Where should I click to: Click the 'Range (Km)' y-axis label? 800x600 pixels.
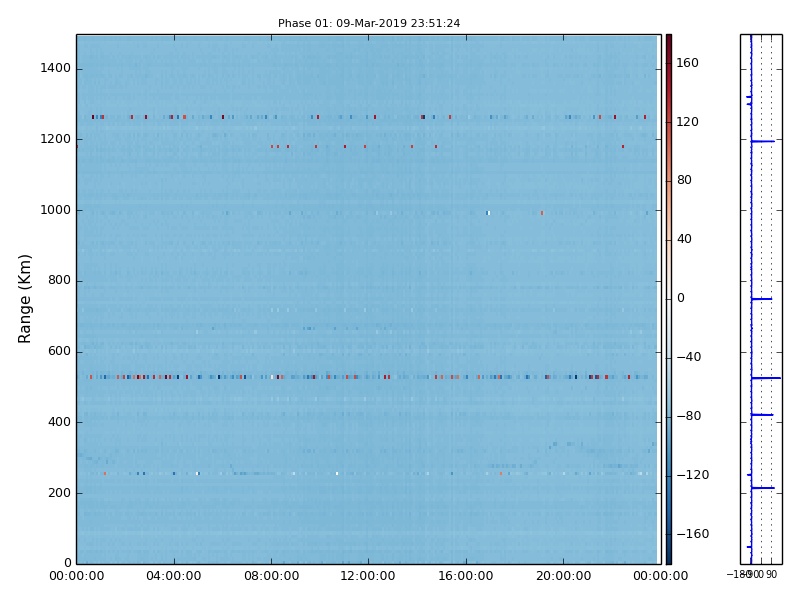[x=24, y=299]
